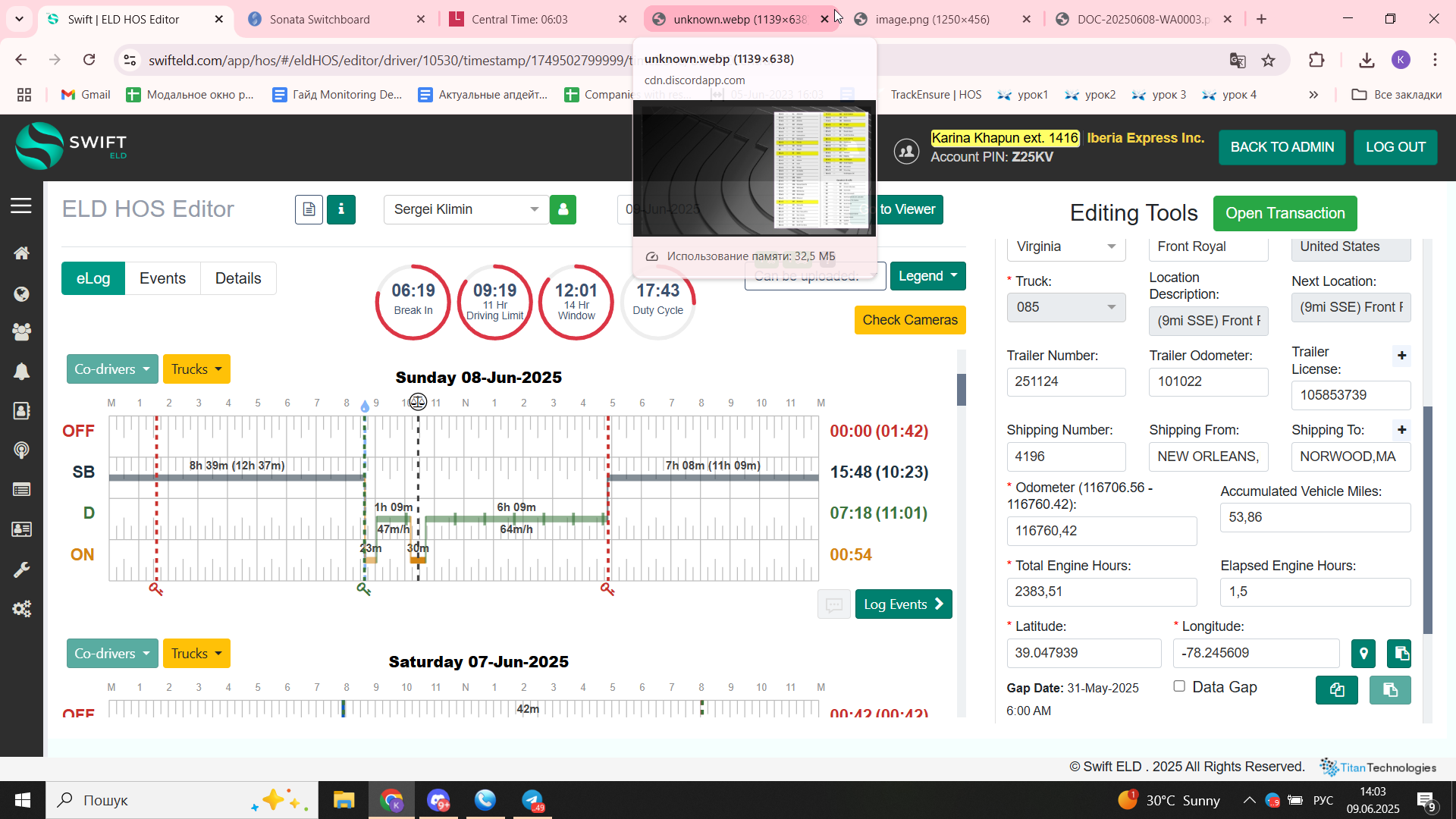The height and width of the screenshot is (819, 1456).
Task: Click the user account avatar icon in header
Action: (906, 151)
